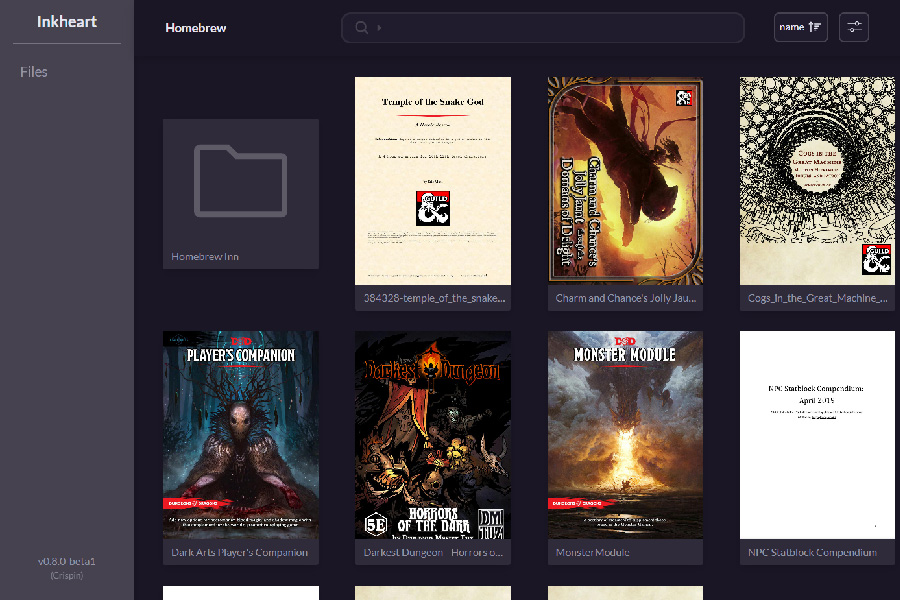The image size is (900, 600).
Task: Focus the library search field
Action: coord(542,28)
